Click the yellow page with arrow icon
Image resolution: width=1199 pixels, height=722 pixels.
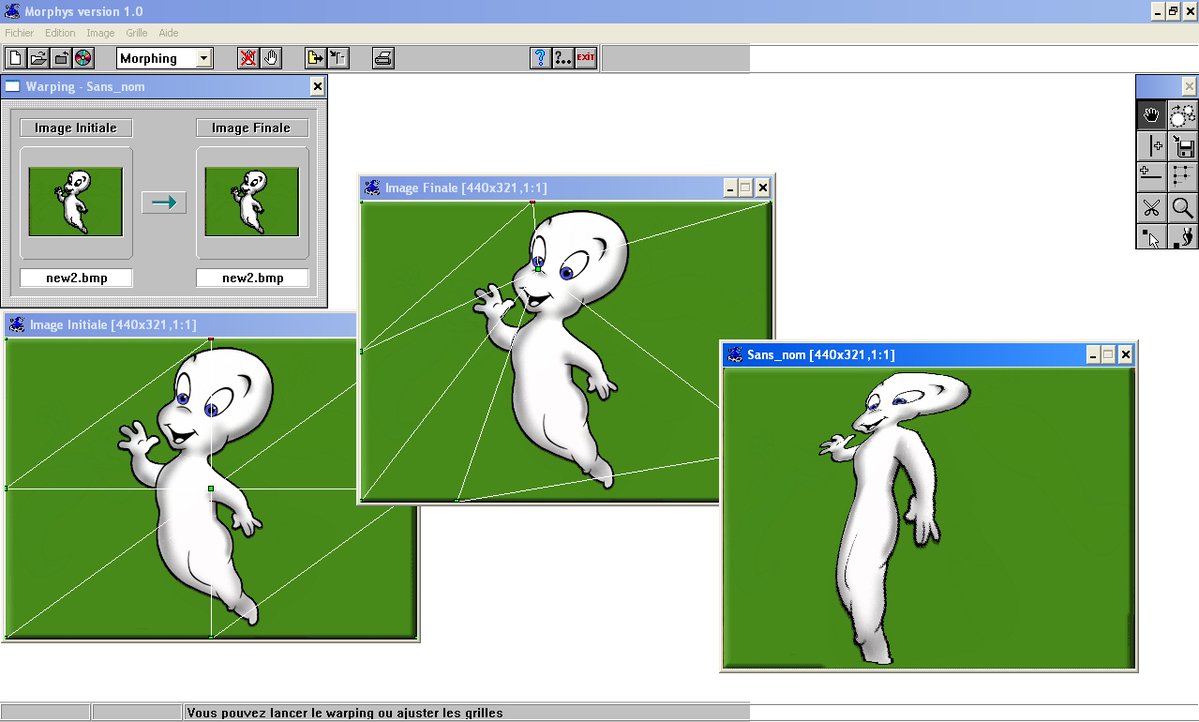point(315,58)
